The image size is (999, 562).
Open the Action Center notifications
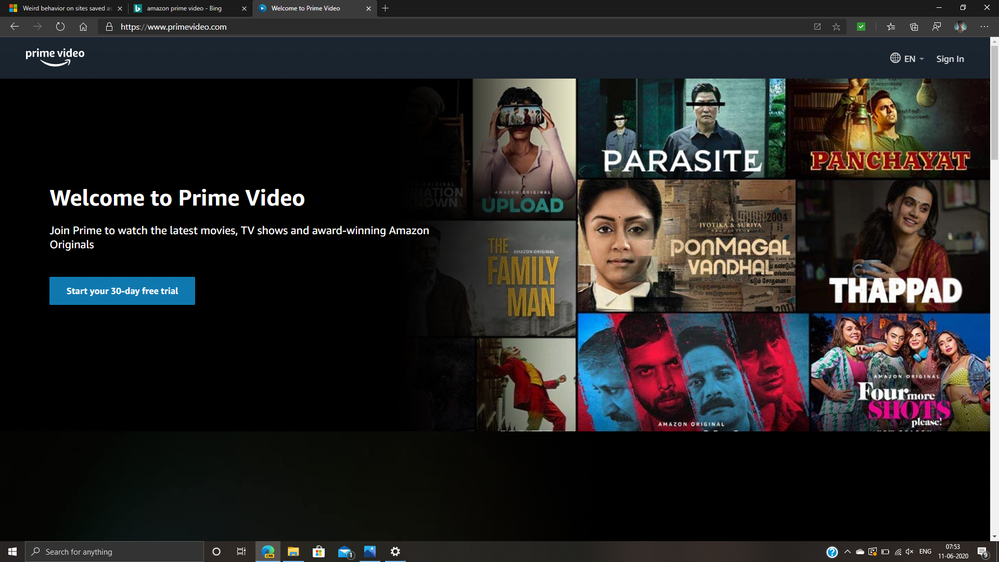[983, 552]
